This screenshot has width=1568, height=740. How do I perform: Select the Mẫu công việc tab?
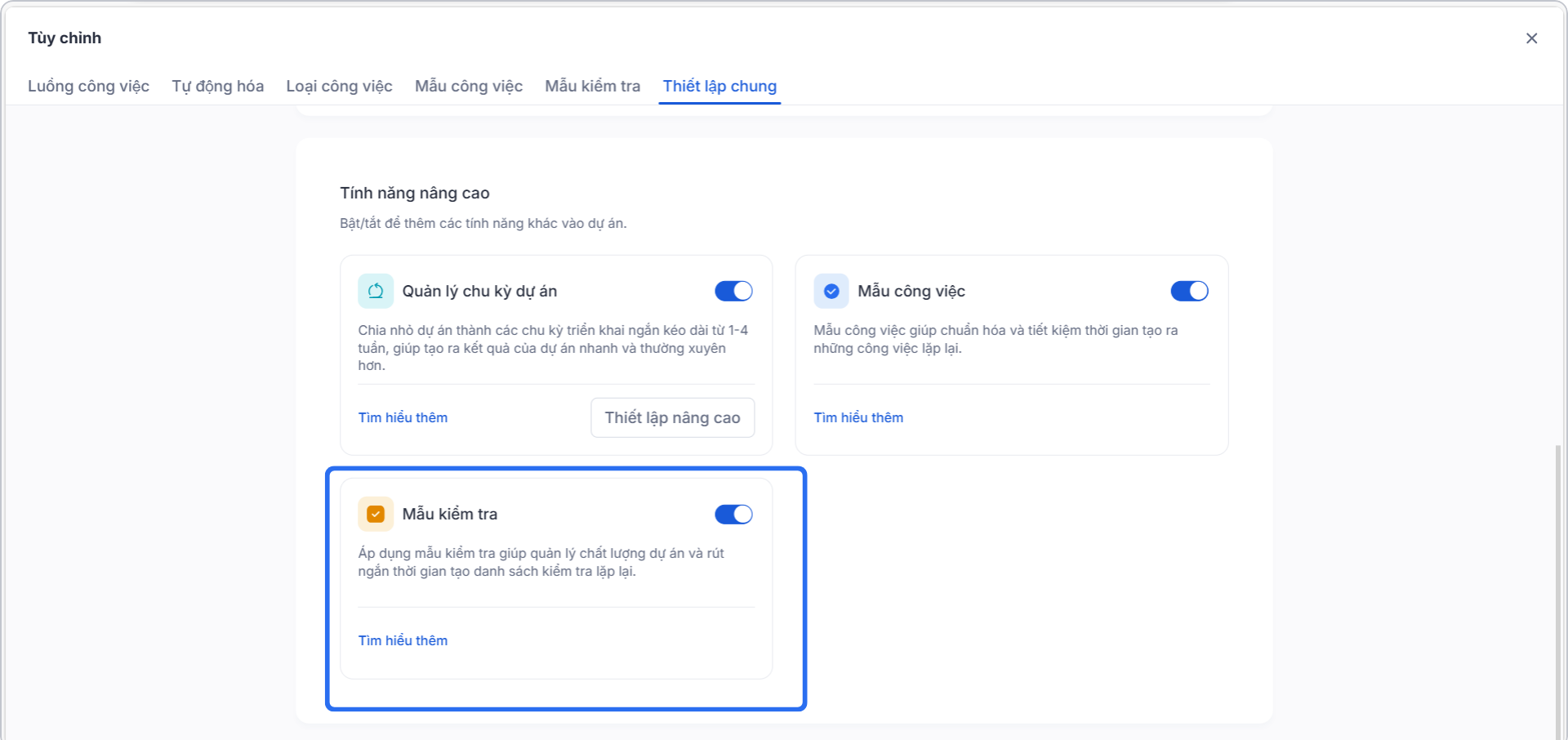tap(469, 86)
